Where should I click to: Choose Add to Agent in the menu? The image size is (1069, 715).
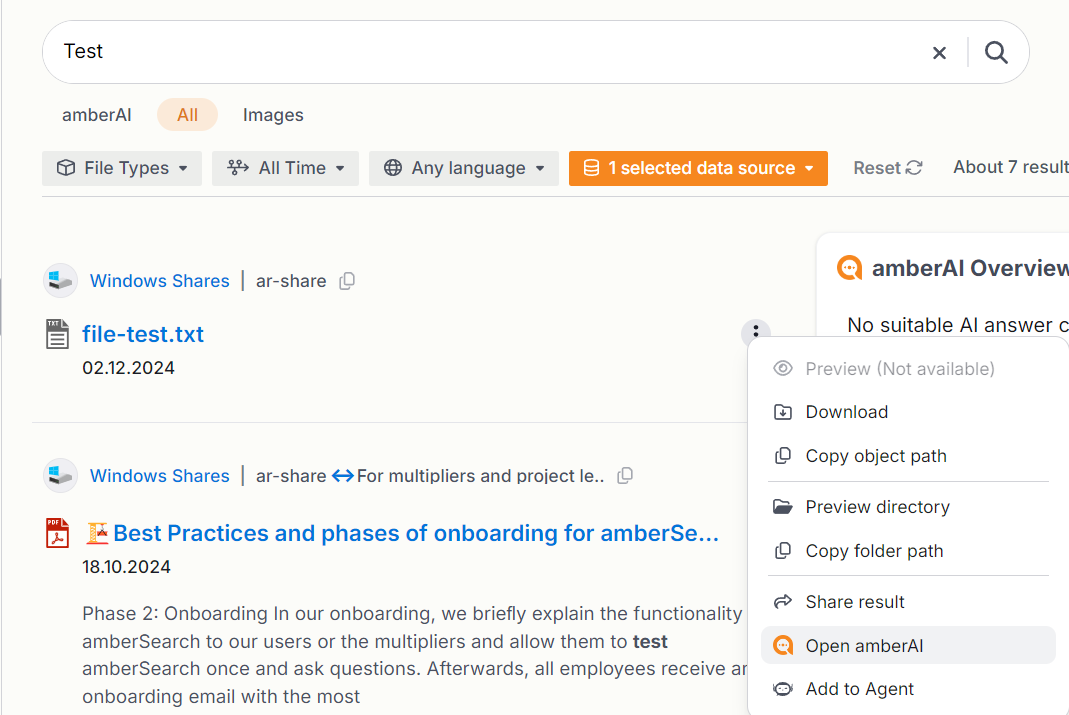(907, 689)
